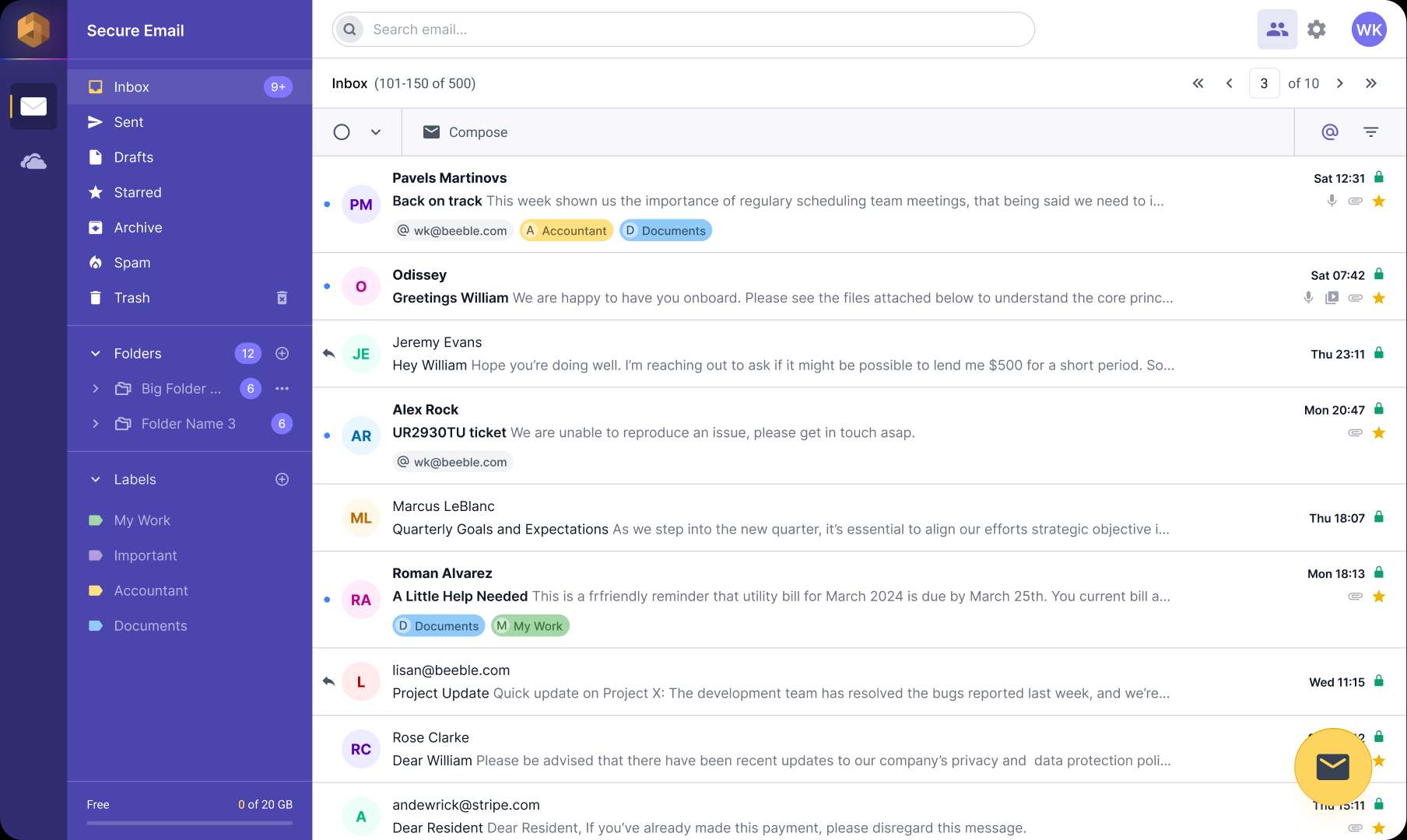Filter by mentions with the @ icon
Viewport: 1407px width, 840px height.
[x=1330, y=132]
